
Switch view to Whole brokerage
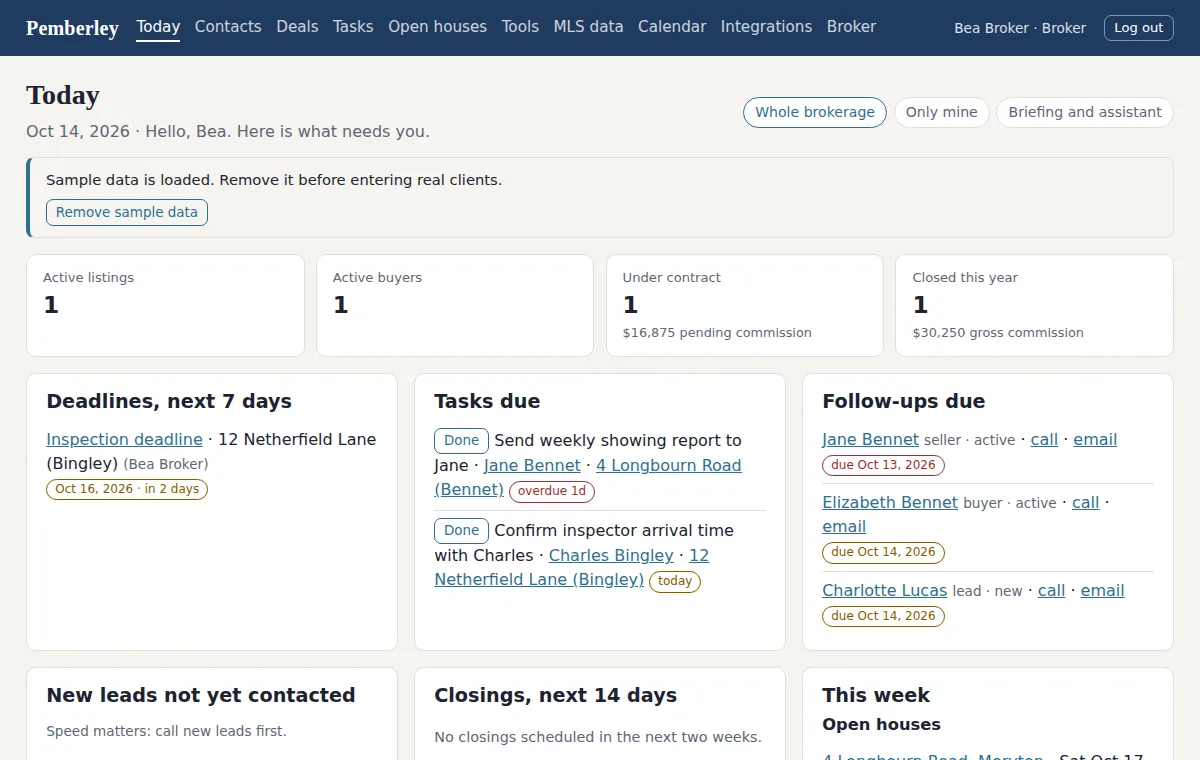pos(814,112)
